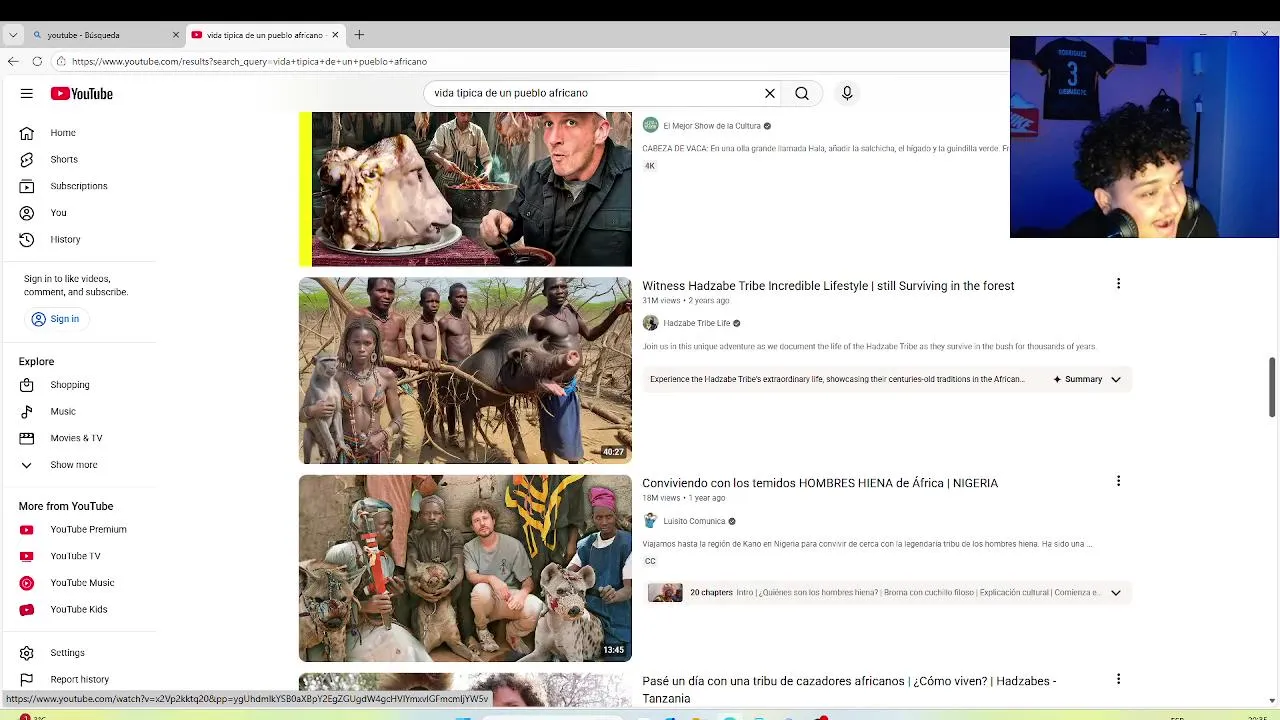Click the 40:27 duration on Hadzabe thumbnail
The width and height of the screenshot is (1280, 720).
point(613,452)
